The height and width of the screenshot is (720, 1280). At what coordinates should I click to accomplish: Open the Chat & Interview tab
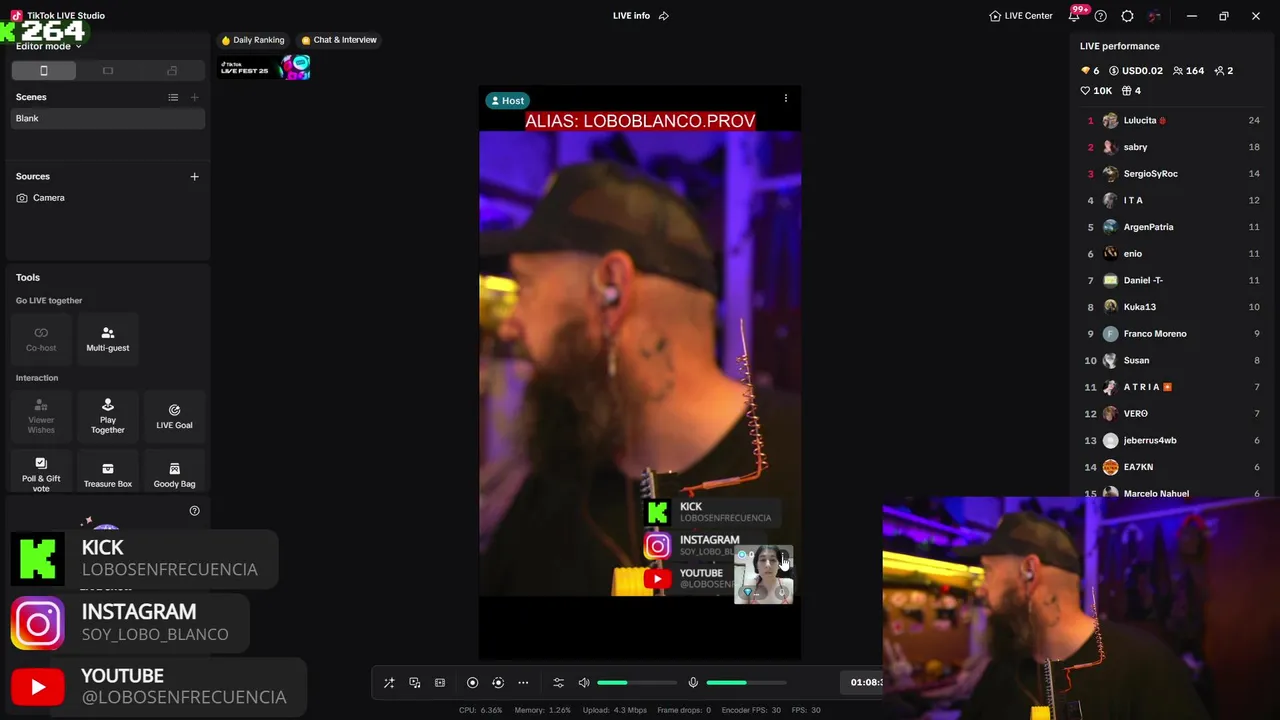click(x=339, y=40)
